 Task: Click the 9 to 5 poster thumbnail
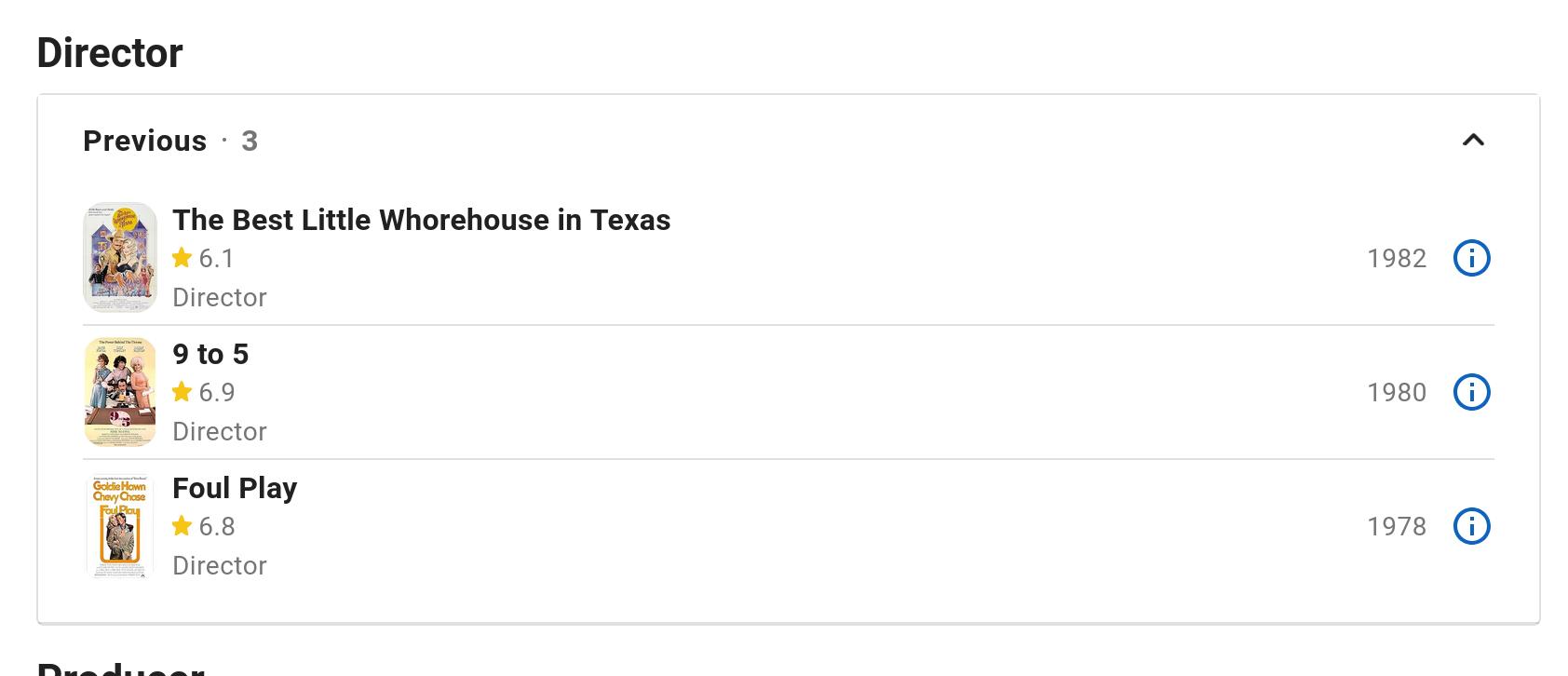[x=120, y=392]
